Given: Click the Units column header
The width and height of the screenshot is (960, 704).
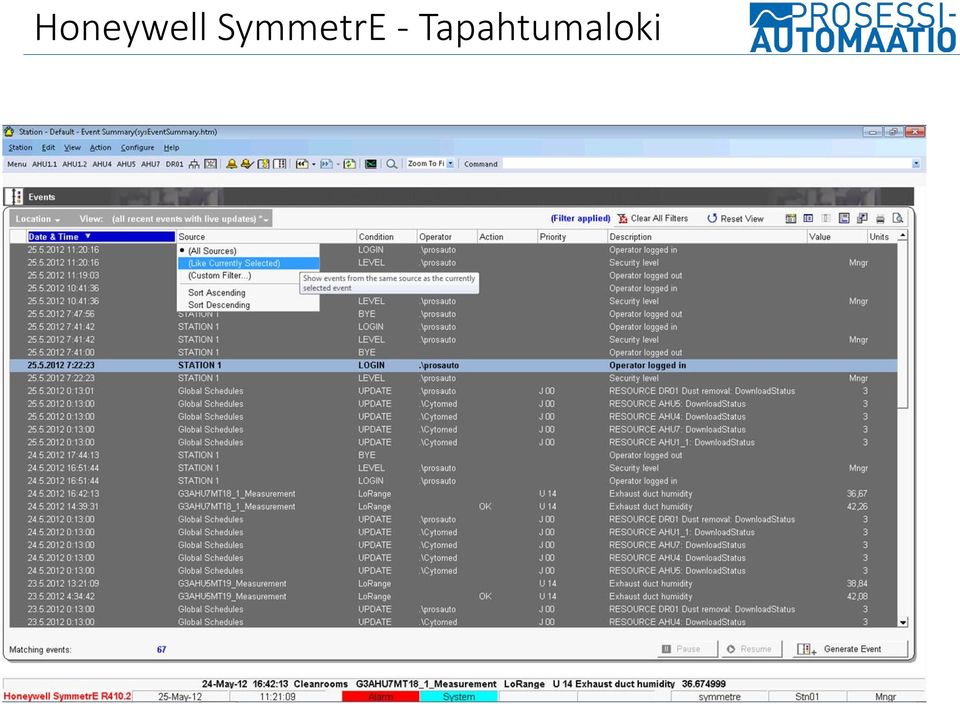Looking at the screenshot, I should (882, 237).
